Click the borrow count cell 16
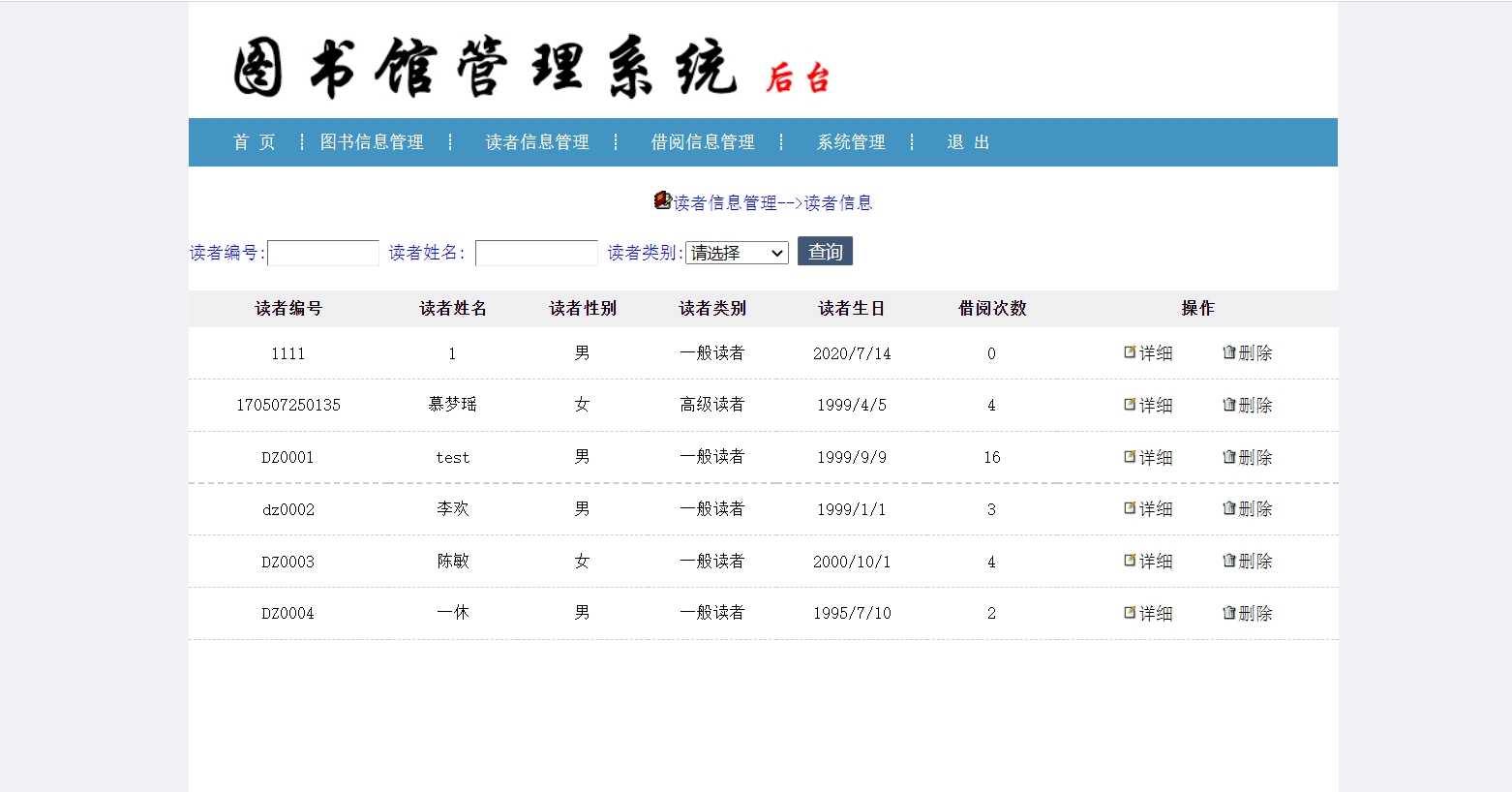1512x792 pixels. coord(992,457)
